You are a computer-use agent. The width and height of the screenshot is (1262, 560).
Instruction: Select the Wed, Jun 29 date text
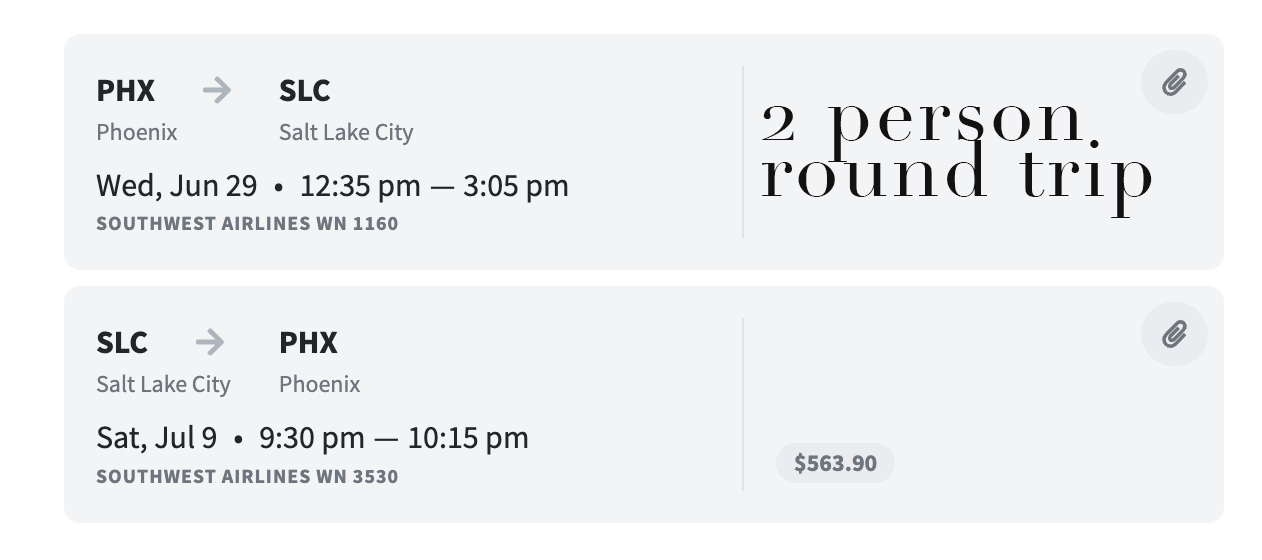[x=176, y=186]
